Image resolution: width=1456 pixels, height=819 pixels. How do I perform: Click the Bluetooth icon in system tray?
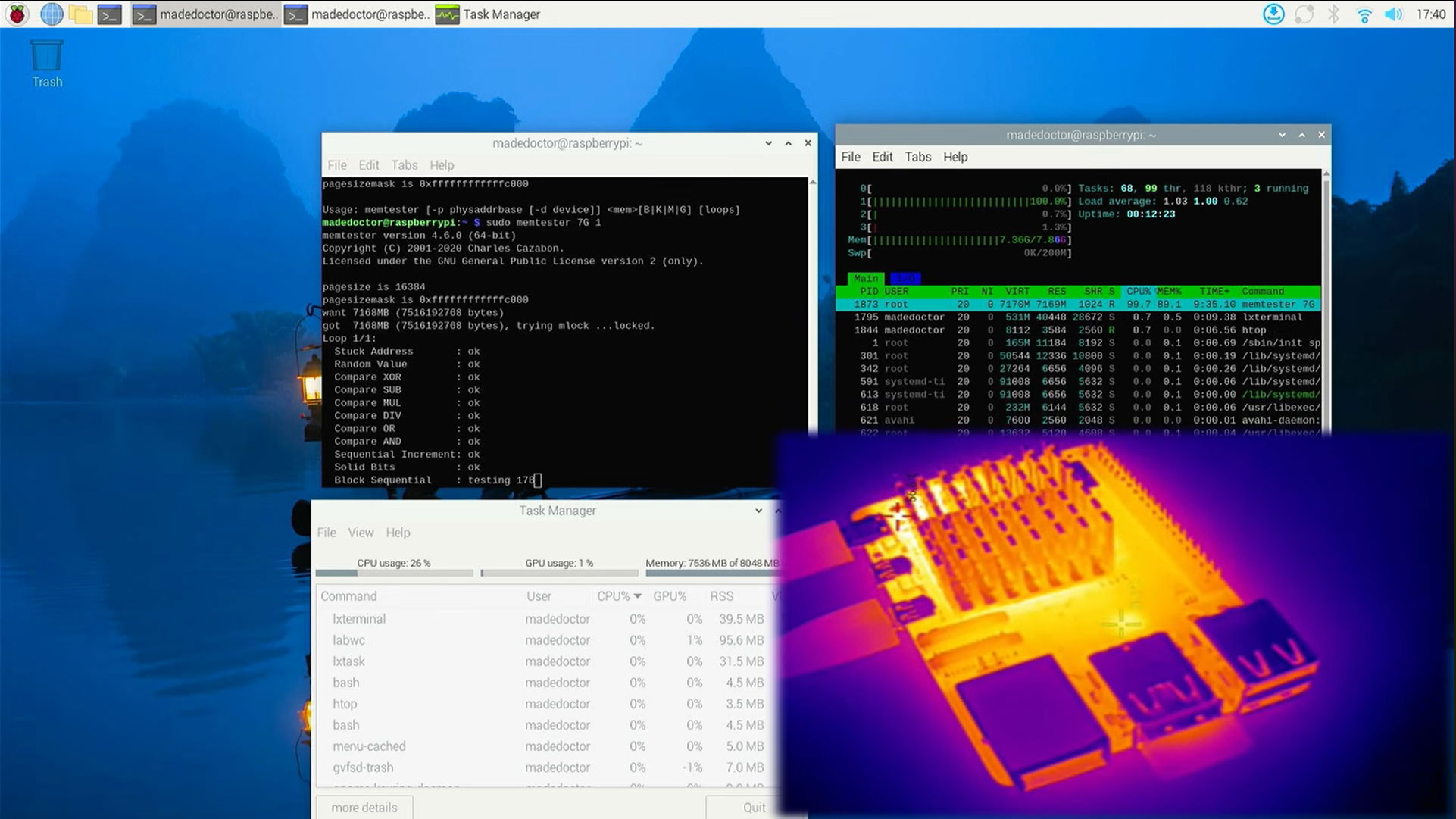(1337, 14)
